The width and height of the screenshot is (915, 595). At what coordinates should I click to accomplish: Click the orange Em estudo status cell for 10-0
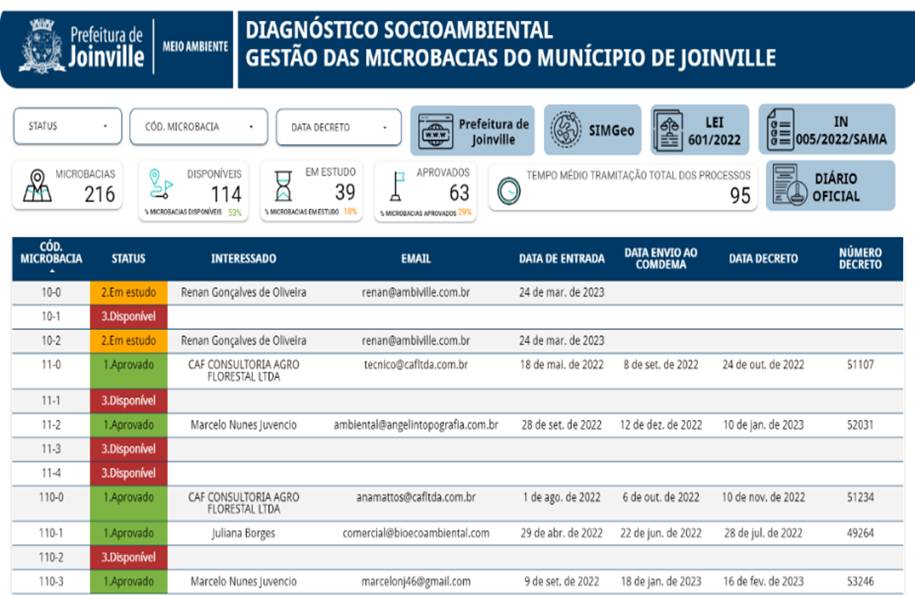pyautogui.click(x=128, y=293)
